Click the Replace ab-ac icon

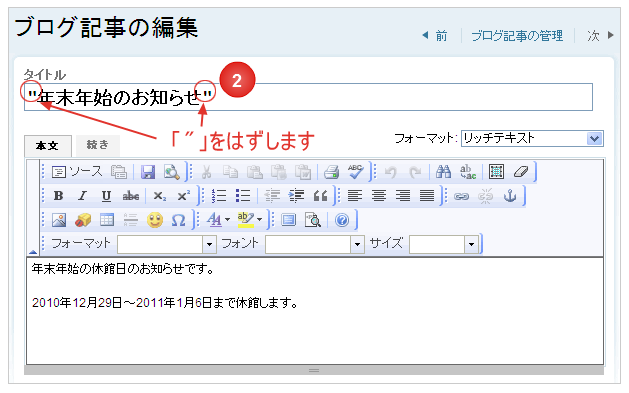(x=468, y=172)
